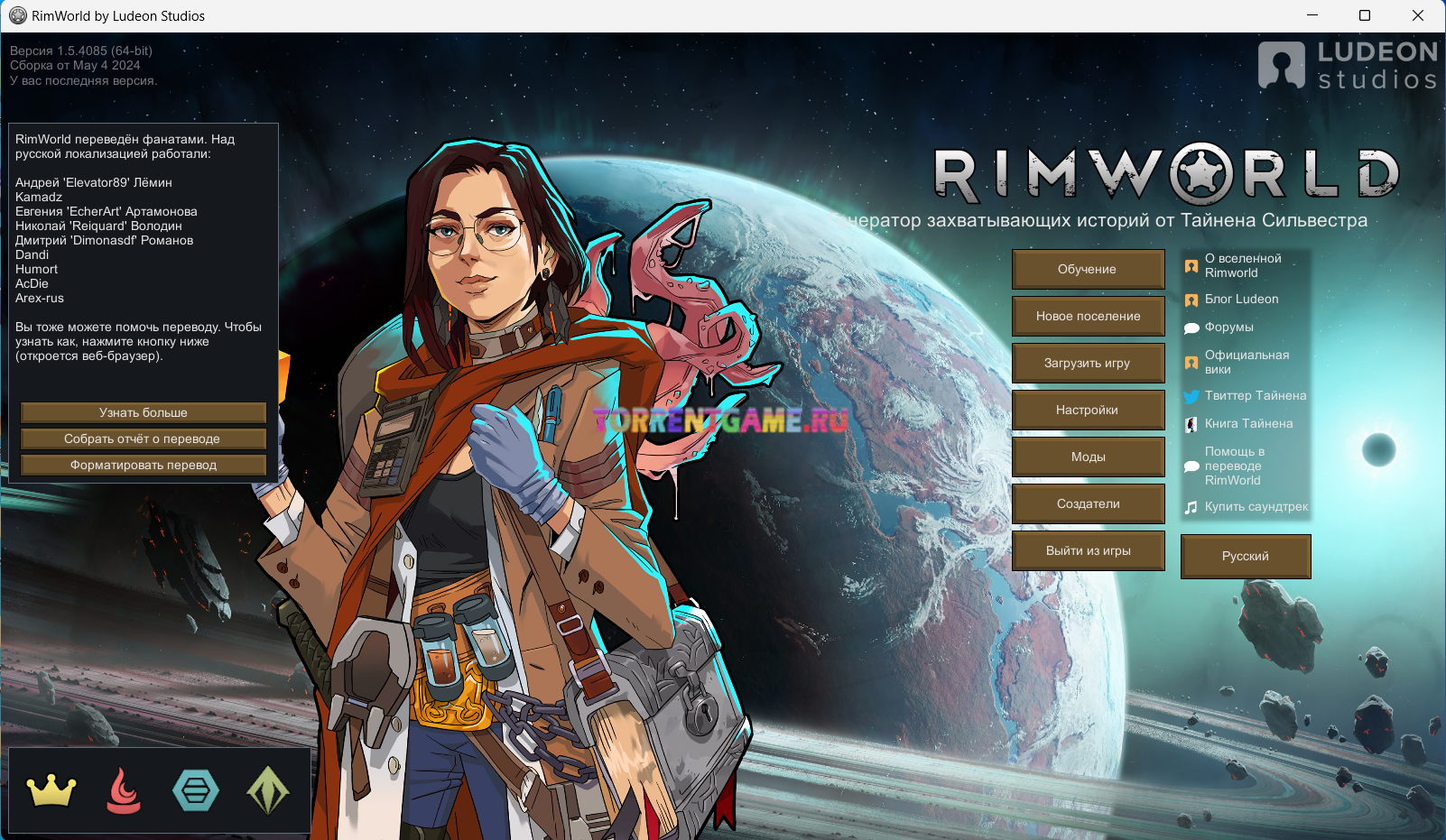Screen dimensions: 1446x840
Task: Click the Biotech DLC hexagon icon
Action: (x=196, y=791)
